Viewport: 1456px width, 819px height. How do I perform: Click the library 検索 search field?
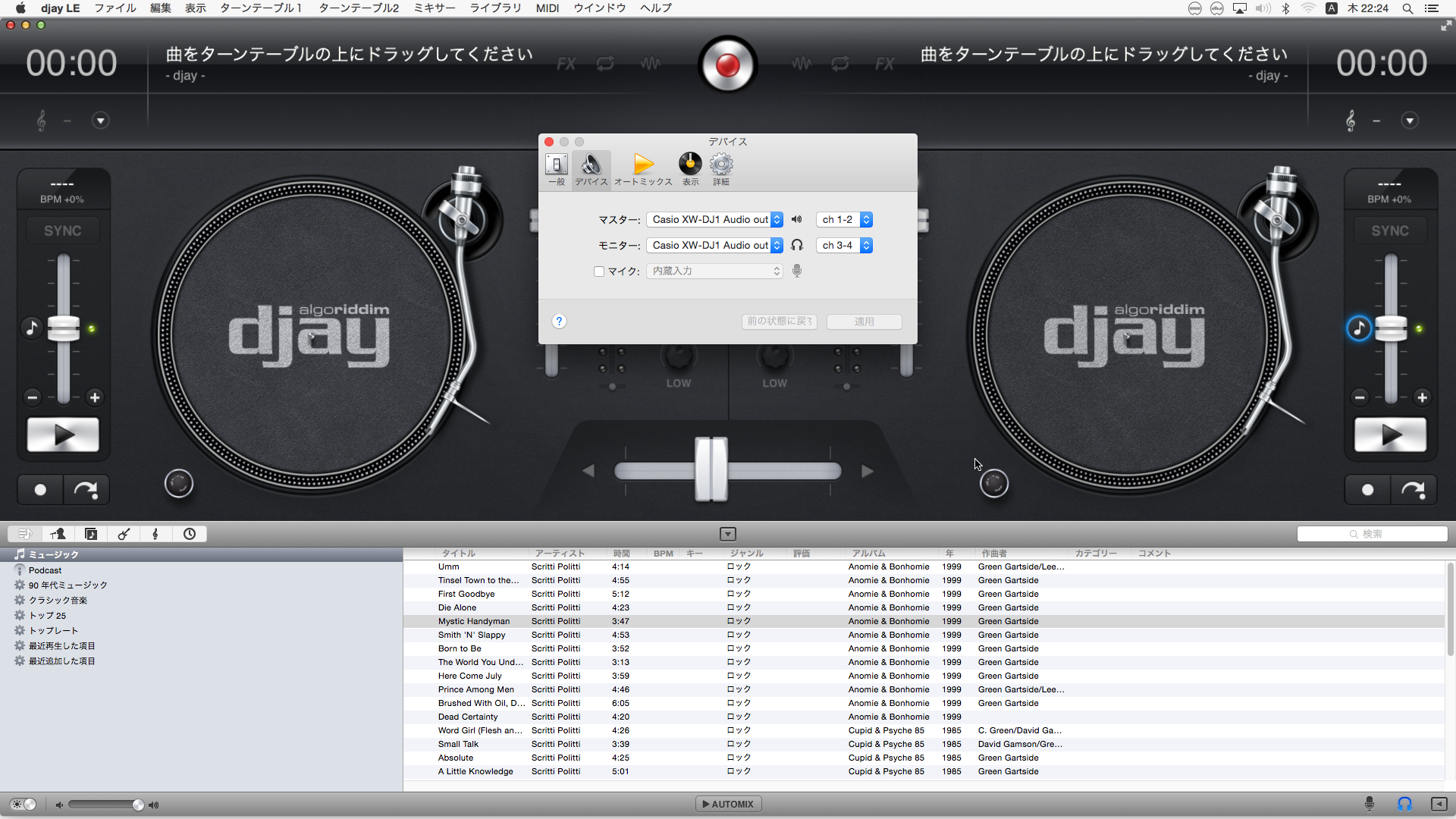pyautogui.click(x=1373, y=534)
